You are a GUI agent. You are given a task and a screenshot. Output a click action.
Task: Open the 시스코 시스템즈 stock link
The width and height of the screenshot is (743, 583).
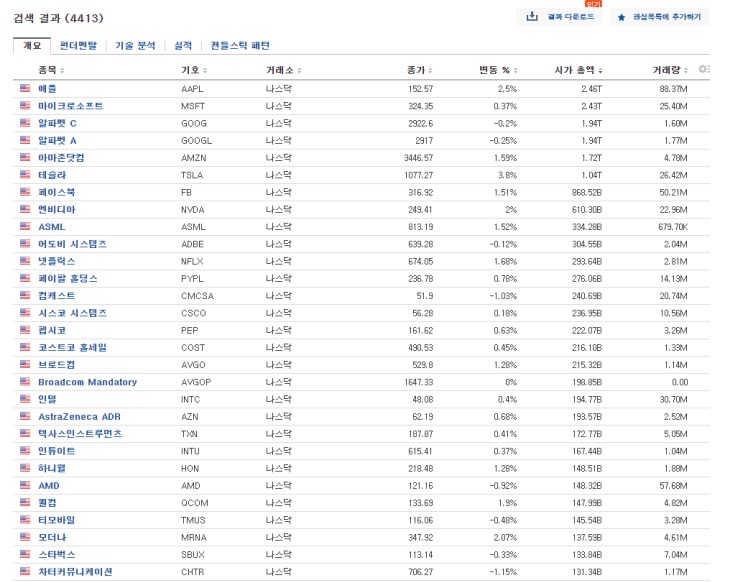tap(72, 313)
